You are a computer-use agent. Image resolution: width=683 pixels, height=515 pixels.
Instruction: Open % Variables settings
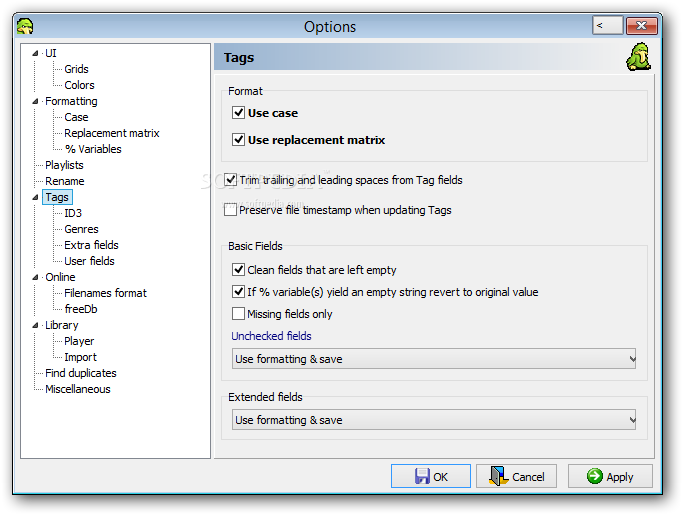[93, 149]
